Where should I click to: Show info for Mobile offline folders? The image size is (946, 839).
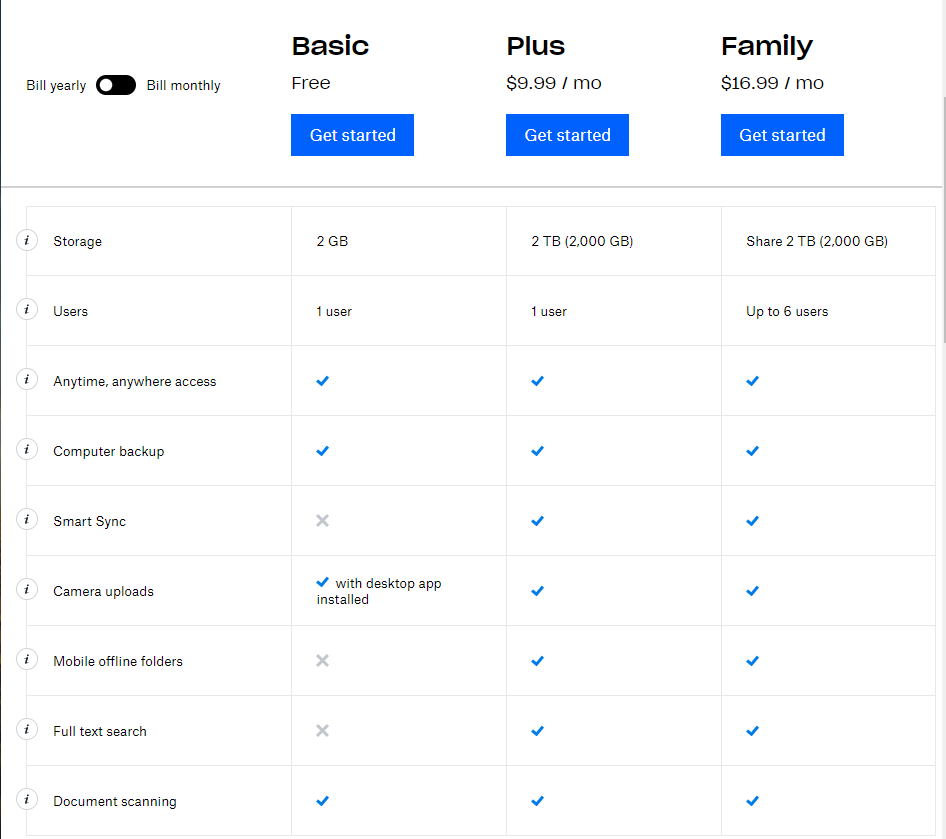pyautogui.click(x=27, y=660)
